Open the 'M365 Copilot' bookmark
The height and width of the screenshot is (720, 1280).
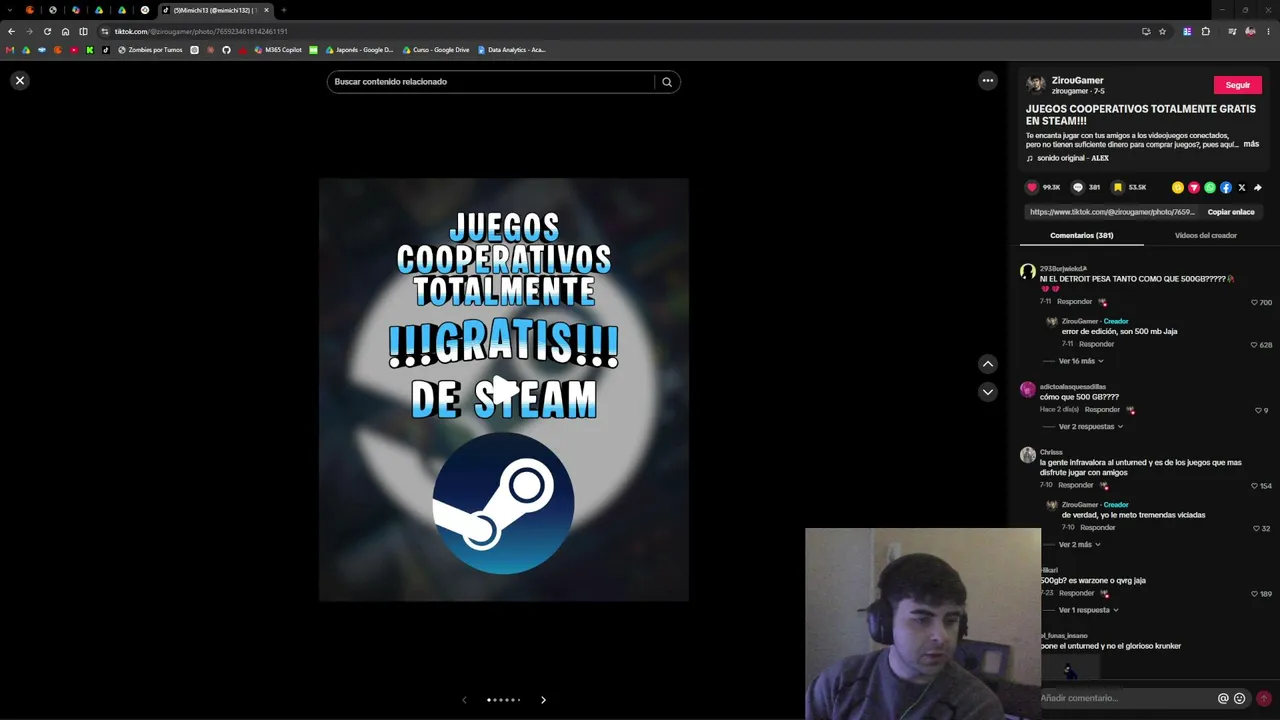coord(278,50)
